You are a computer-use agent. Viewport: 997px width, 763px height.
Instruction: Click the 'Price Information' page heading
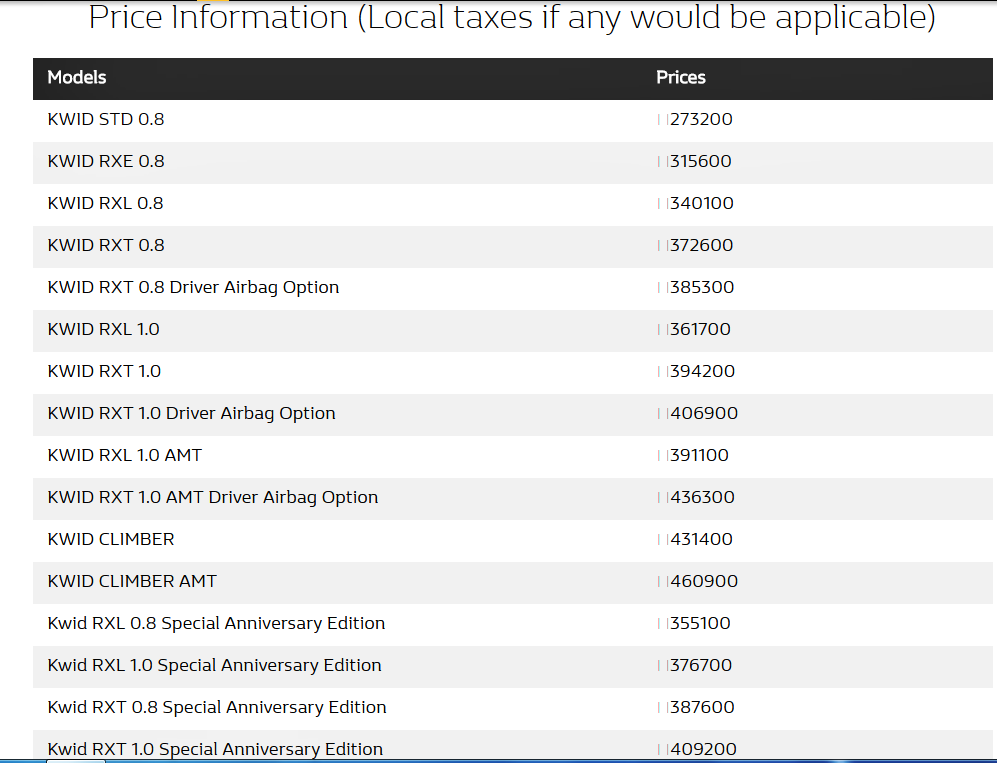512,18
